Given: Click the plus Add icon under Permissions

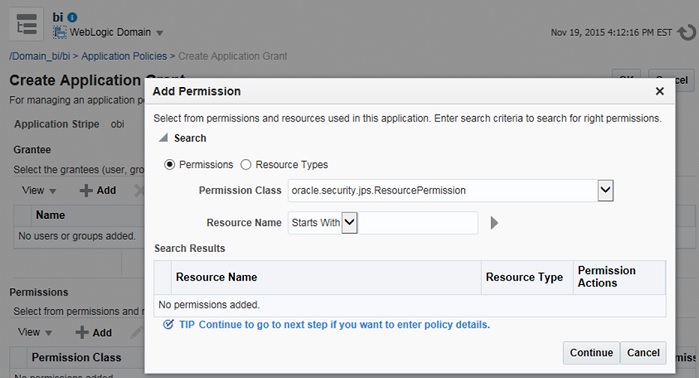Looking at the screenshot, I should (x=82, y=333).
